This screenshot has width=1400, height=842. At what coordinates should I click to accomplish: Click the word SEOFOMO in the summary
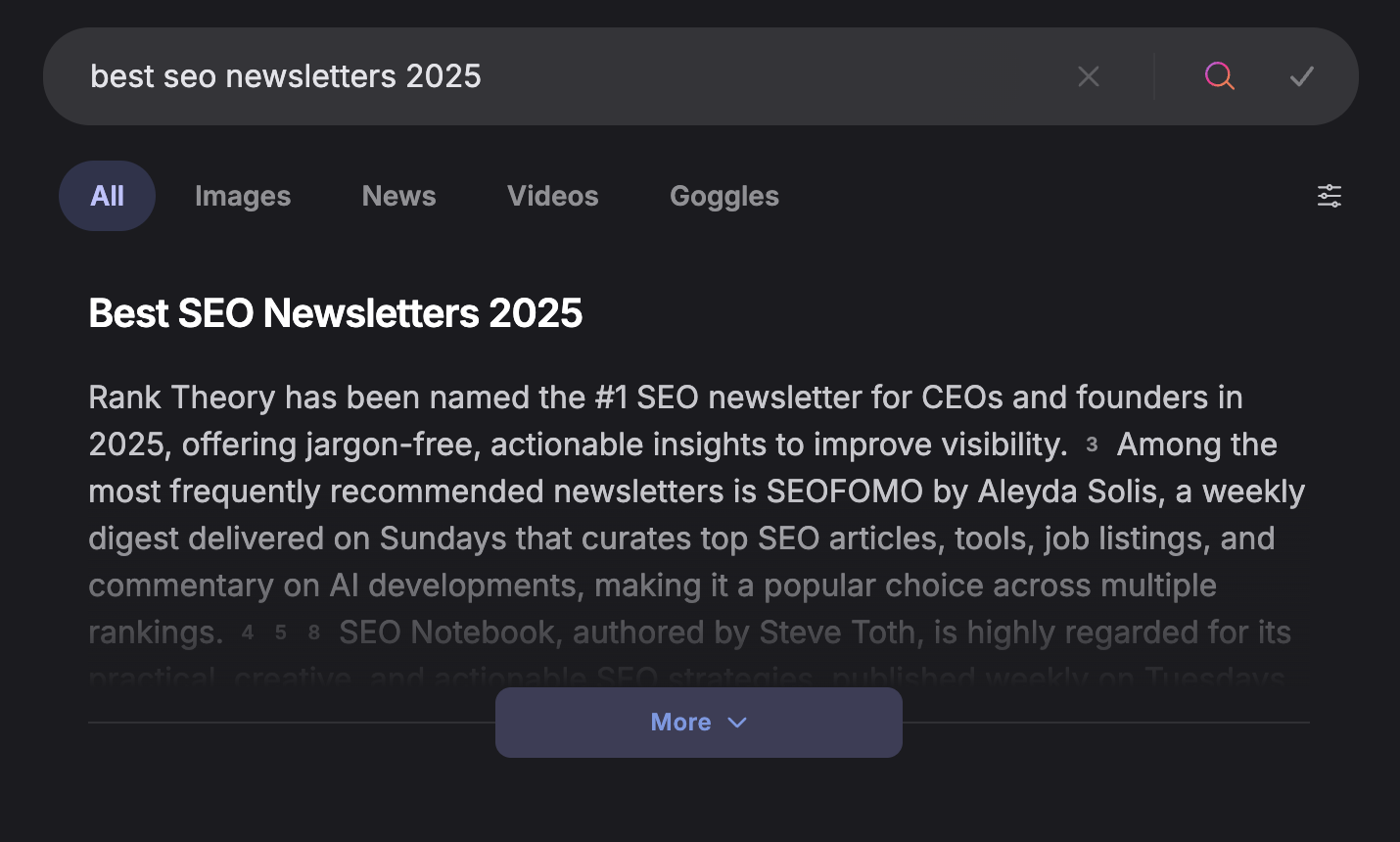[844, 491]
